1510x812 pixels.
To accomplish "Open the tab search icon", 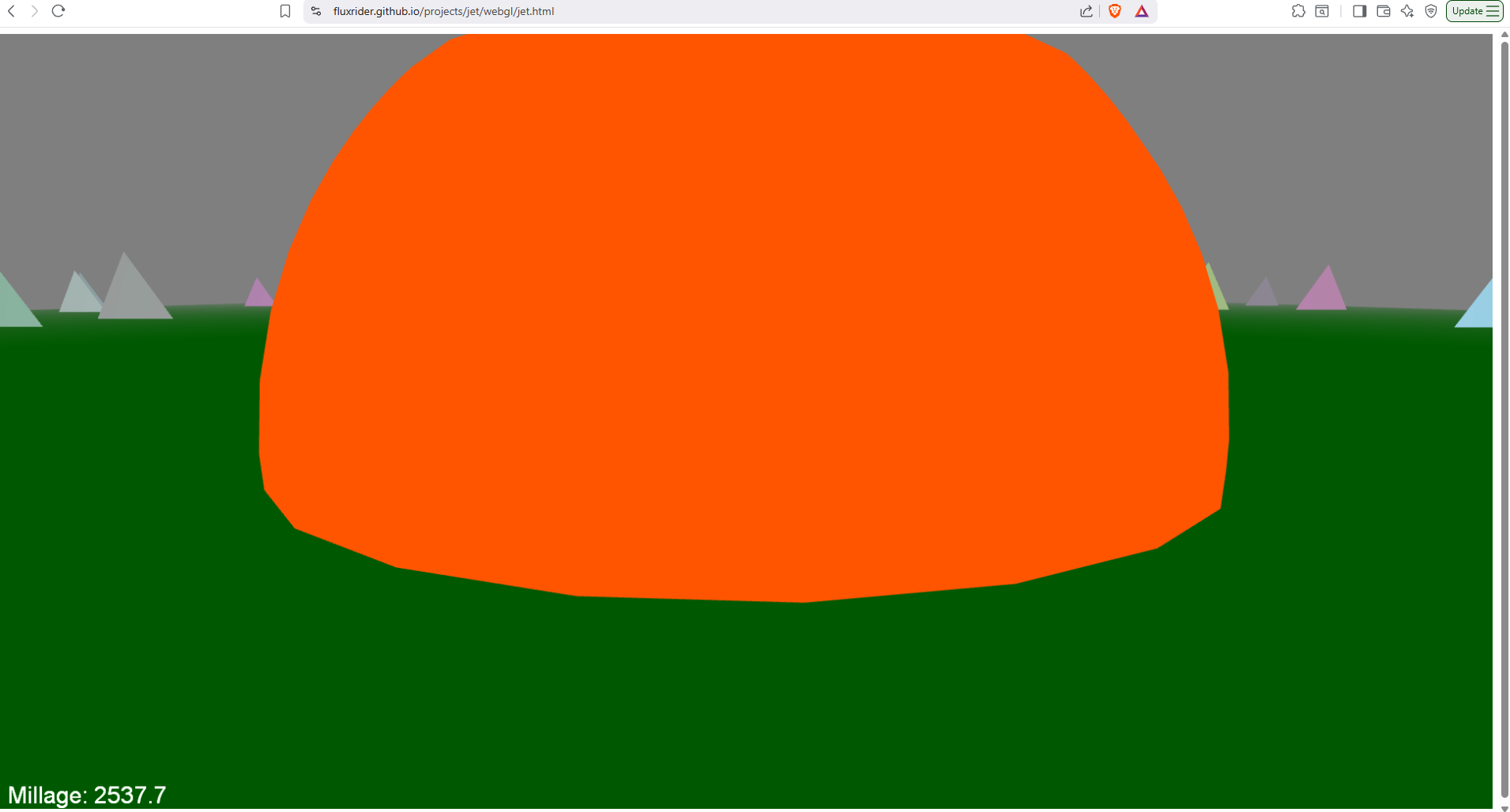I will point(1322,11).
